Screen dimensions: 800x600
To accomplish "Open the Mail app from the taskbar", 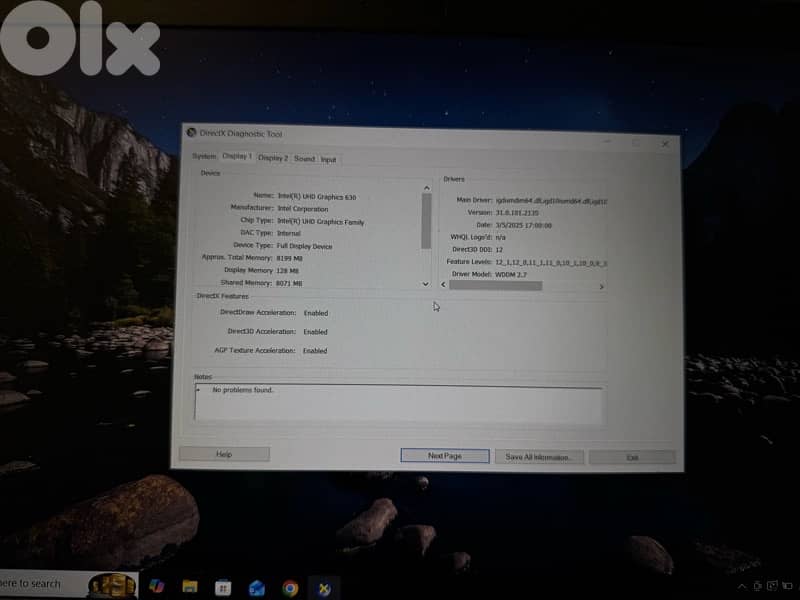I will 255,586.
